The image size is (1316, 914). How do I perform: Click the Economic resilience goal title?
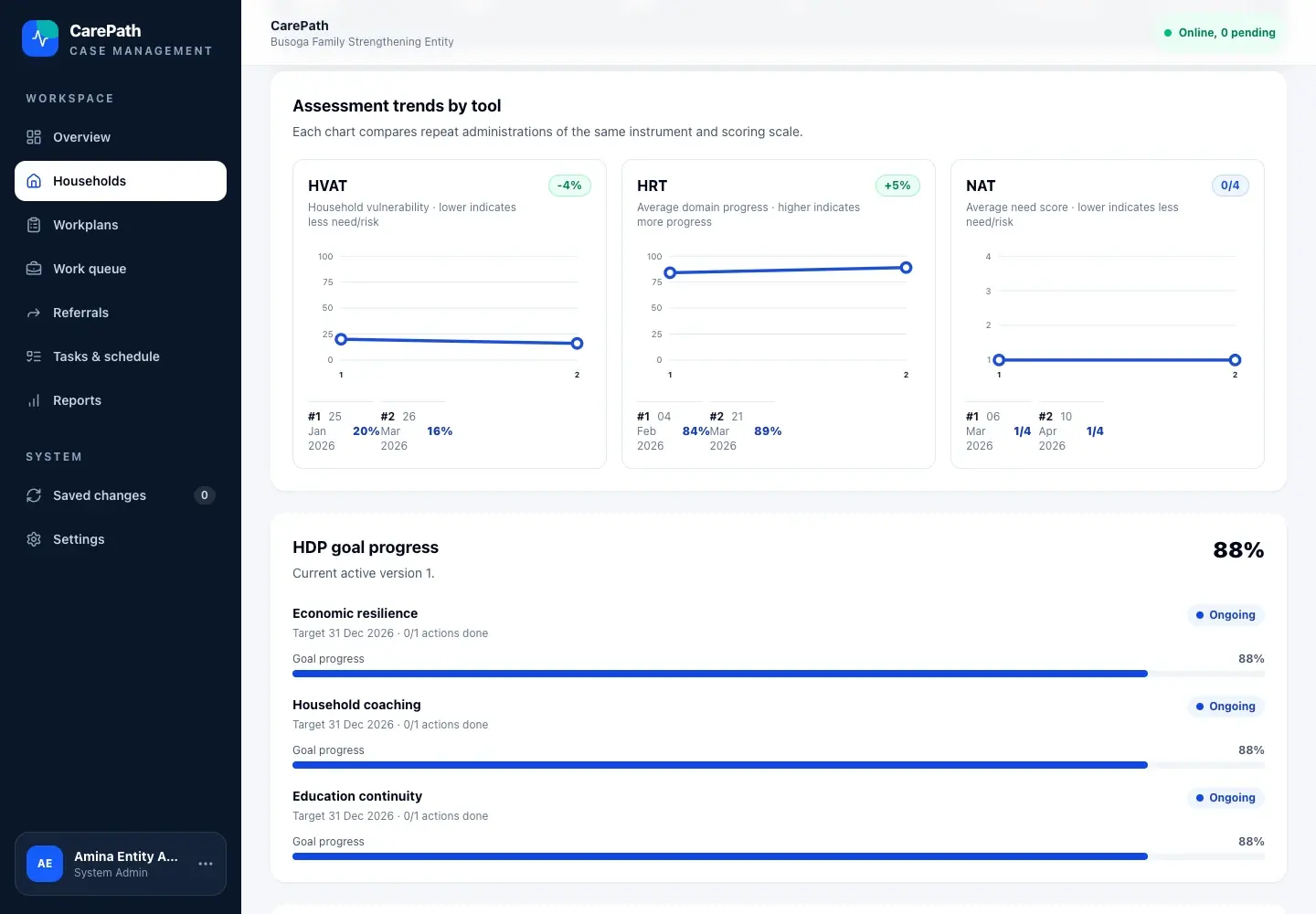coord(355,613)
